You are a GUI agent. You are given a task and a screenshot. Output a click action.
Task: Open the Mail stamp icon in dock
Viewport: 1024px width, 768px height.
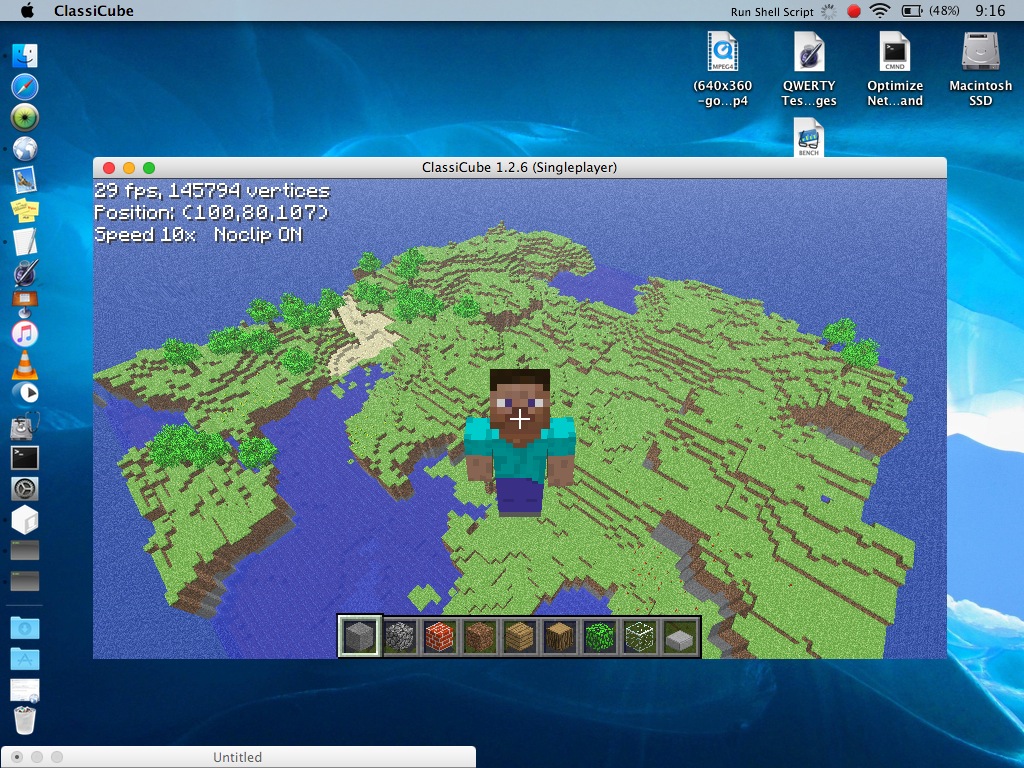point(25,180)
